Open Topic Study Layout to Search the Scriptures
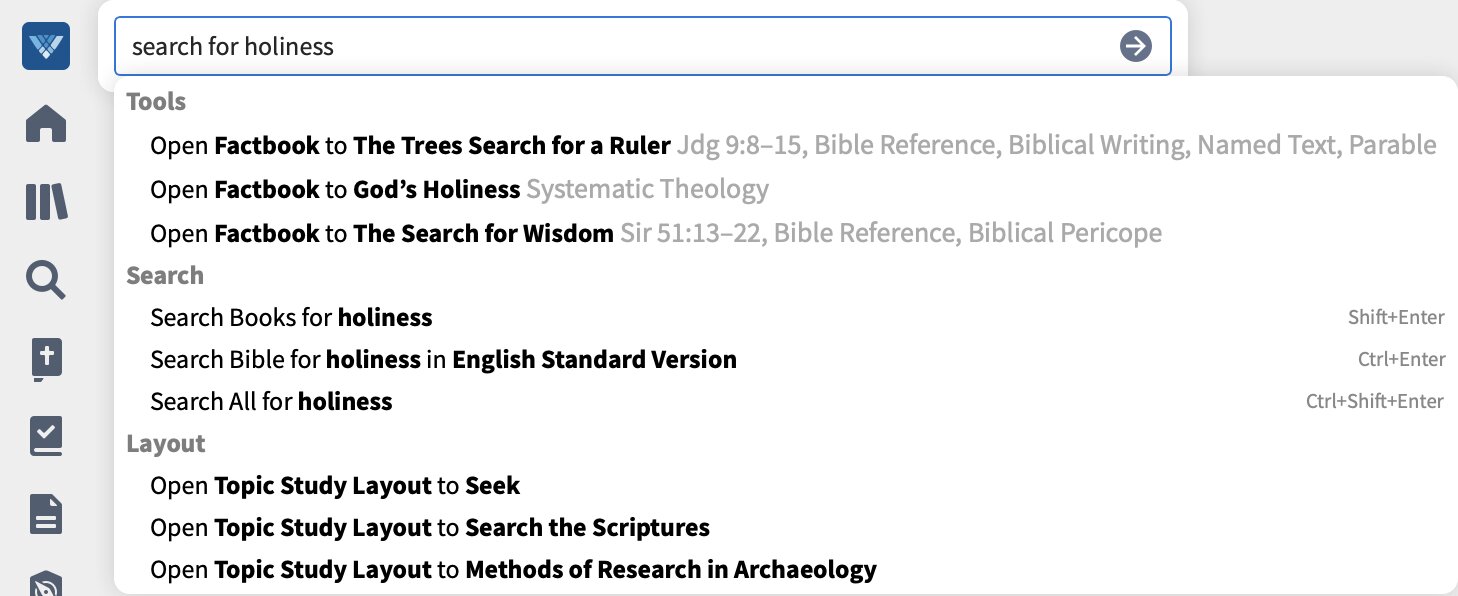1458x596 pixels. coord(785,528)
